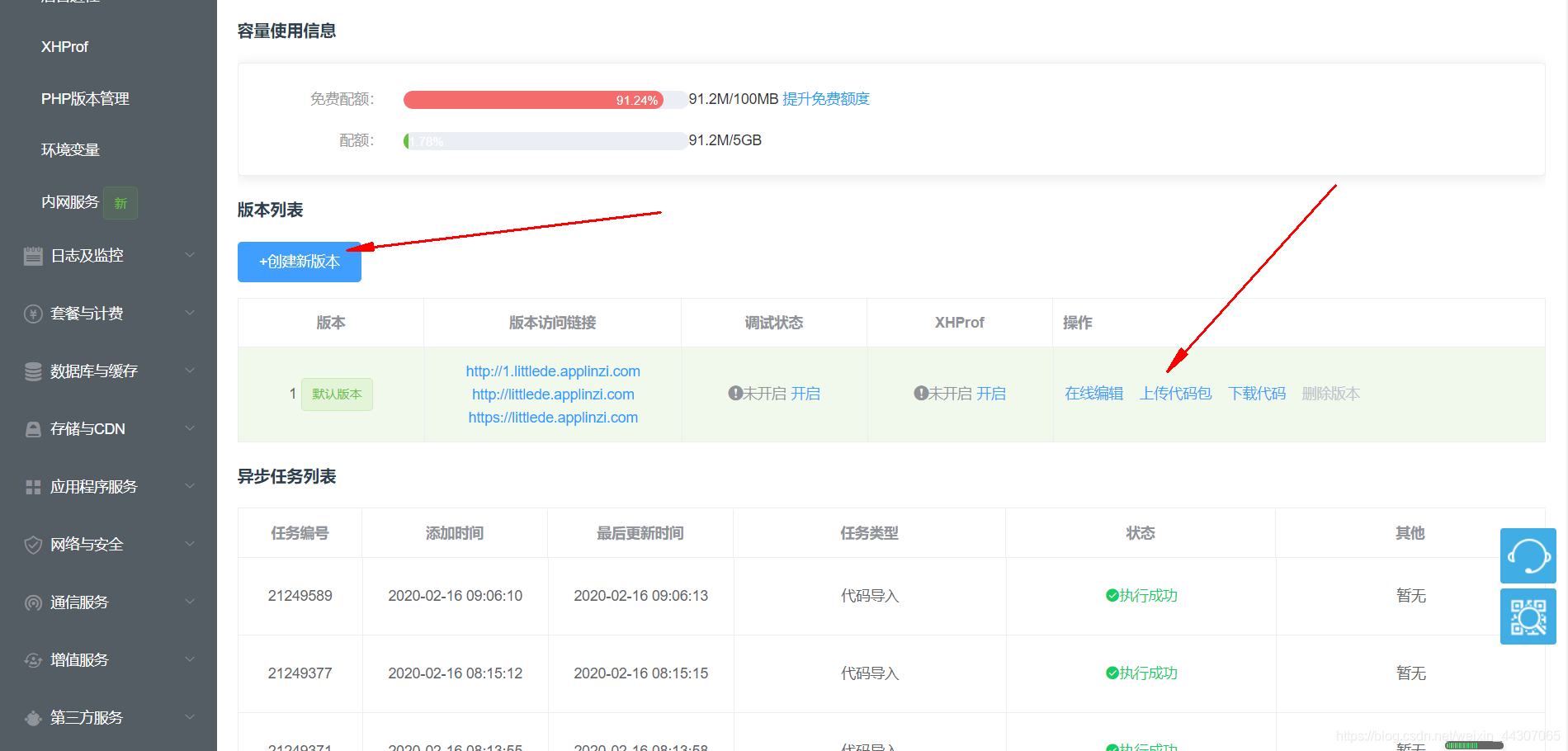Collapse the 增值服务 chevron
1568x751 pixels.
pyautogui.click(x=189, y=659)
